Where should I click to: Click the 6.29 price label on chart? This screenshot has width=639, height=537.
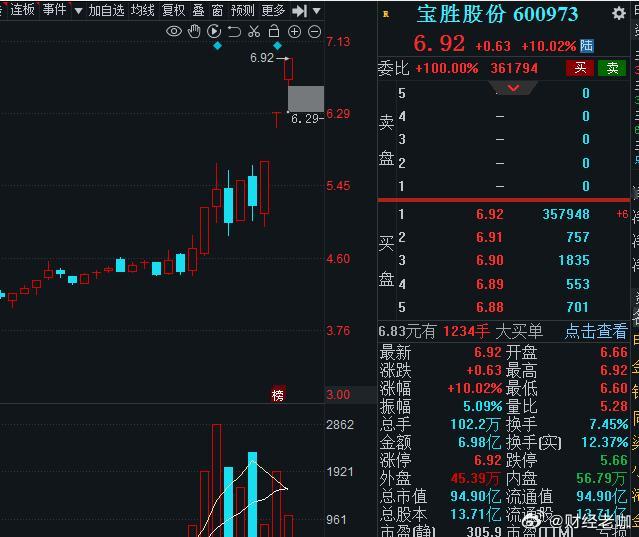point(305,119)
